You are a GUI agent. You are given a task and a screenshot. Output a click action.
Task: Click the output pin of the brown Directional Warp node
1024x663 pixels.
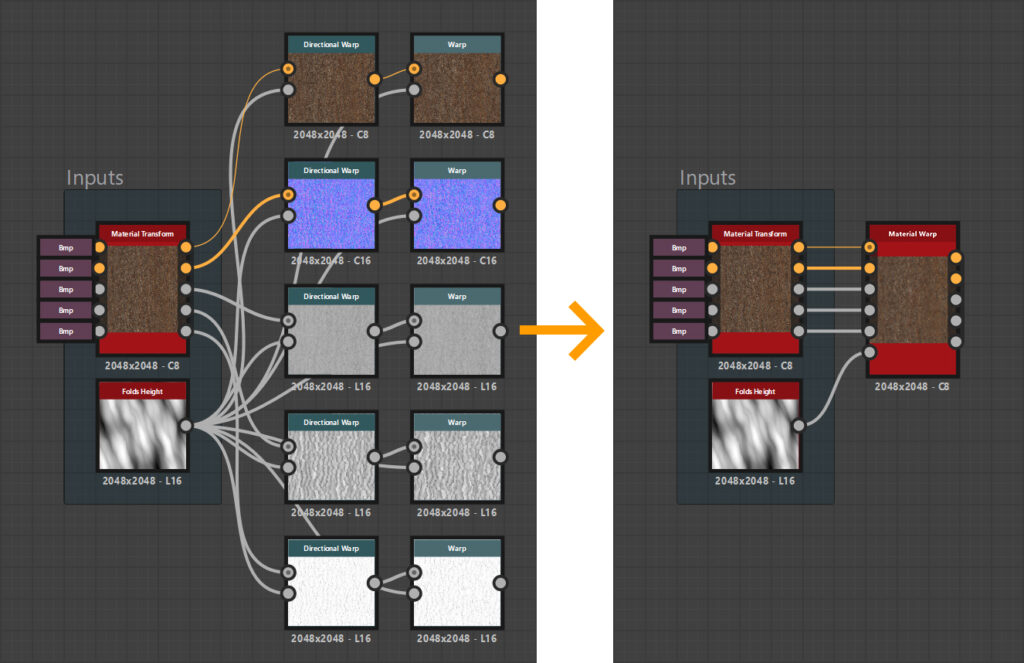(x=374, y=79)
